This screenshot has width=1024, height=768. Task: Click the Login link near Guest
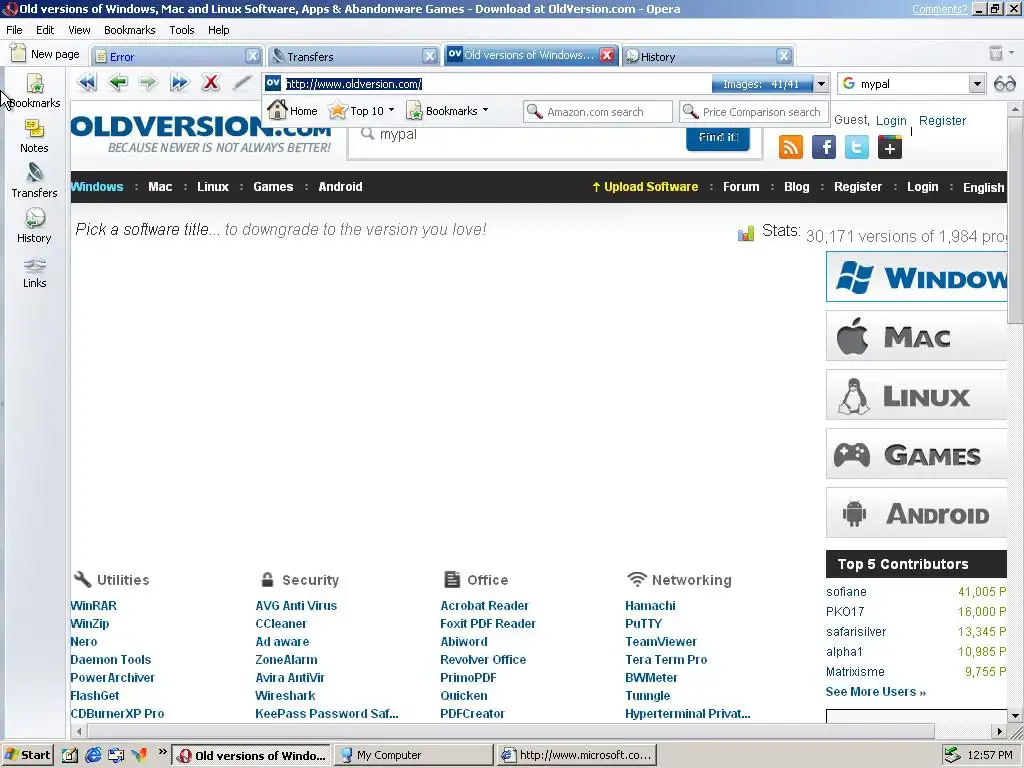pyautogui.click(x=891, y=121)
